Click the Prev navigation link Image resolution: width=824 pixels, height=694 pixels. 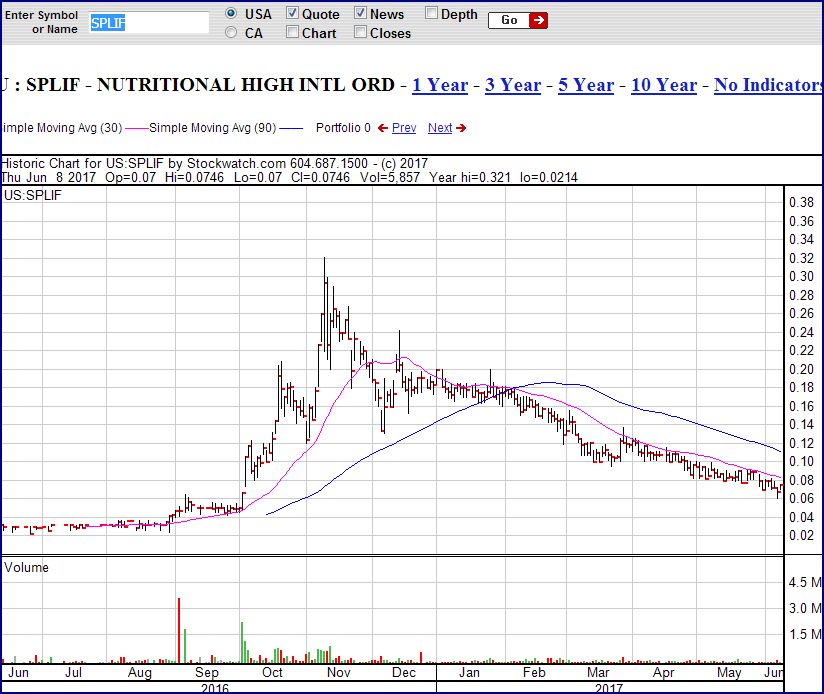(404, 128)
